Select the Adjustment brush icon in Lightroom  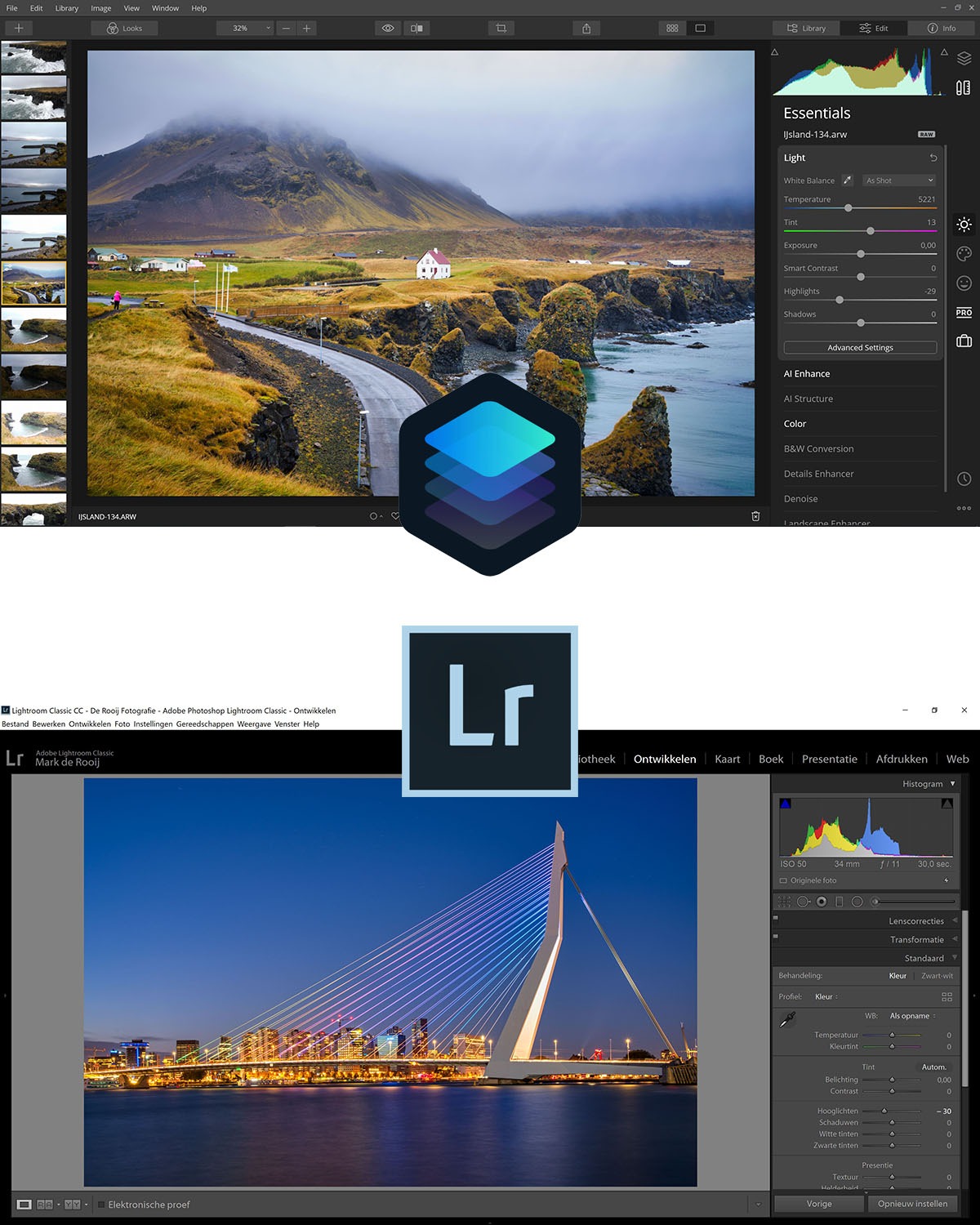pyautogui.click(x=875, y=901)
